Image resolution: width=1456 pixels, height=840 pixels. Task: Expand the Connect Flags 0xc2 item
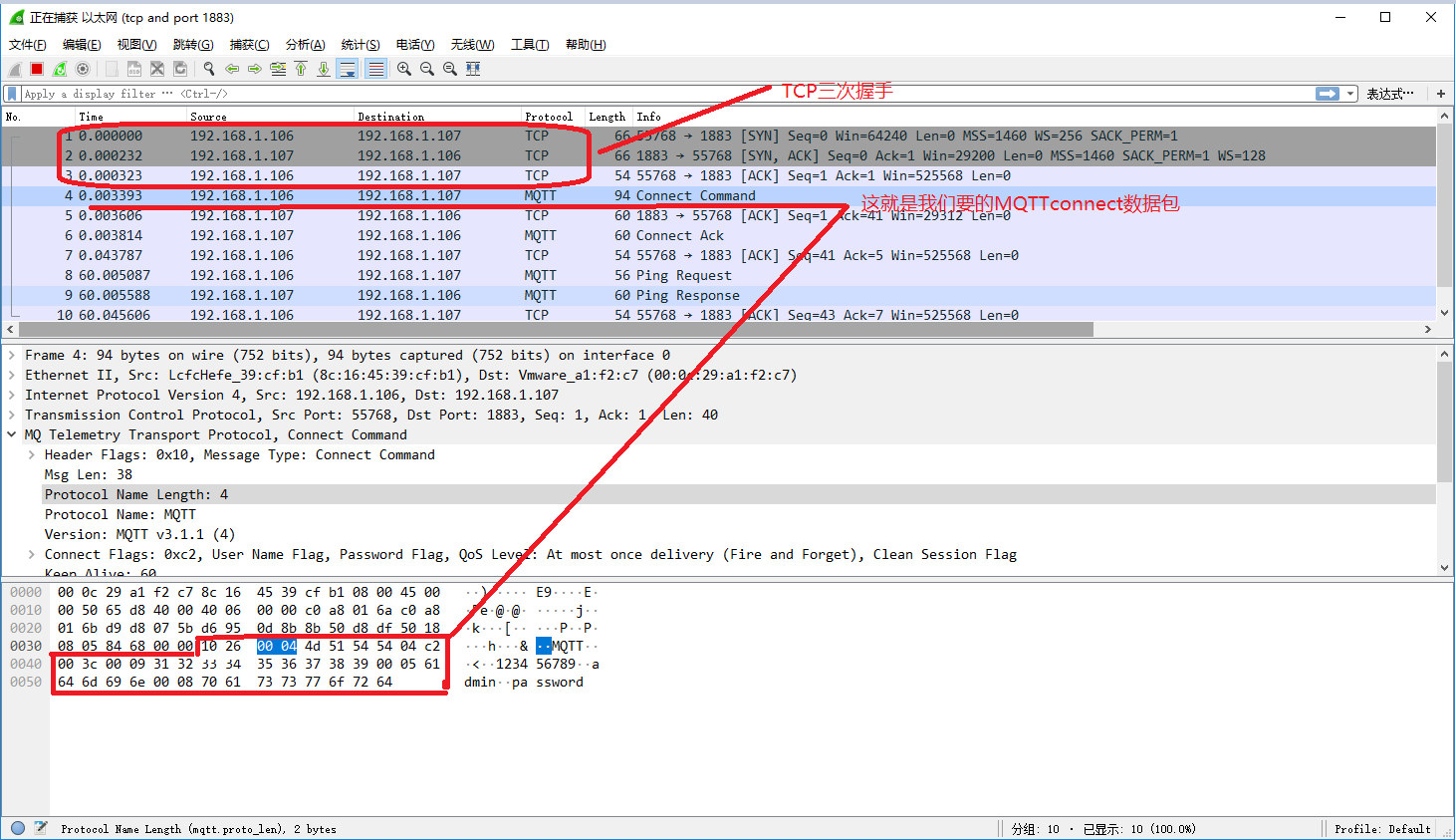[32, 554]
